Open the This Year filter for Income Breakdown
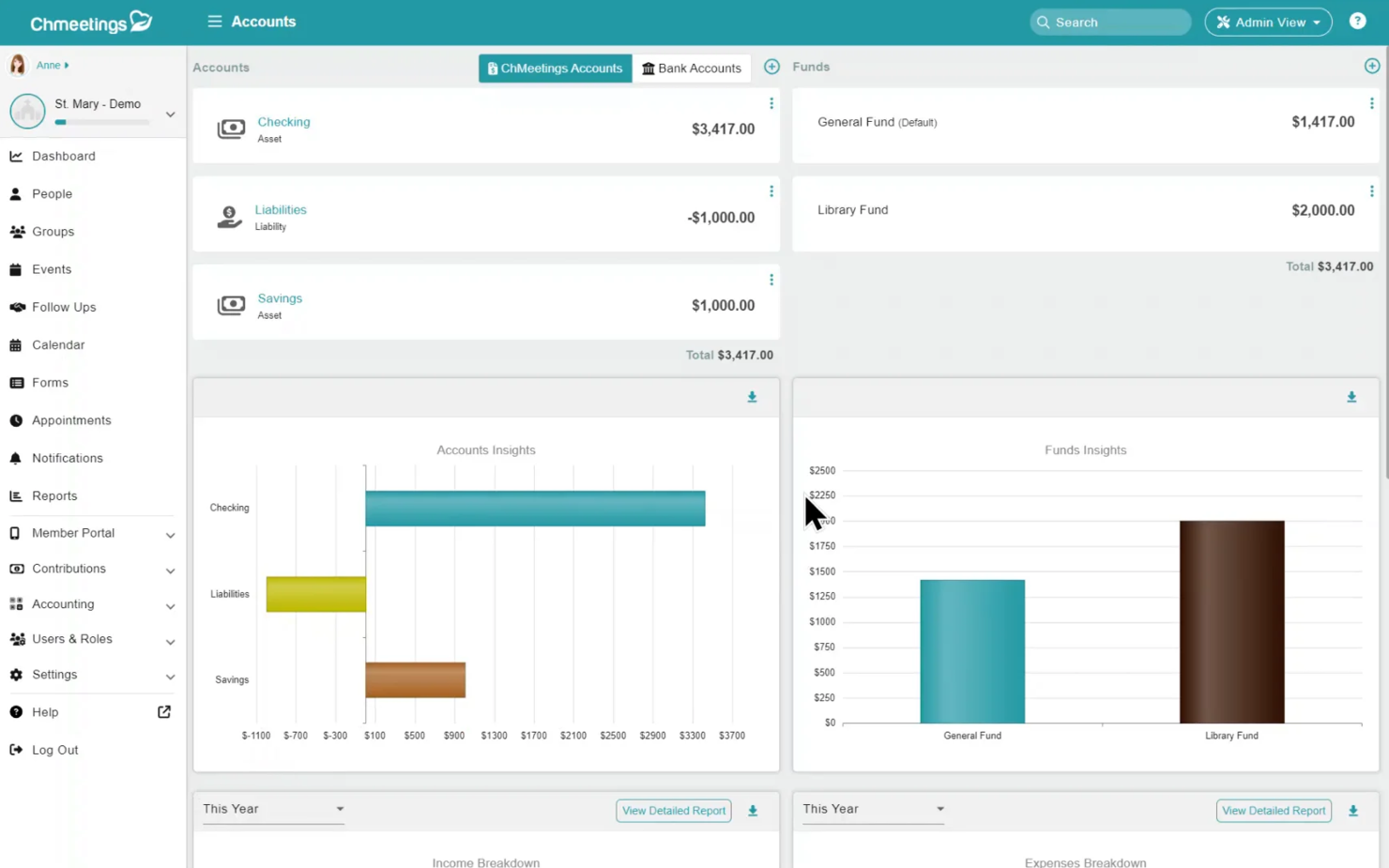The height and width of the screenshot is (868, 1389). point(272,808)
